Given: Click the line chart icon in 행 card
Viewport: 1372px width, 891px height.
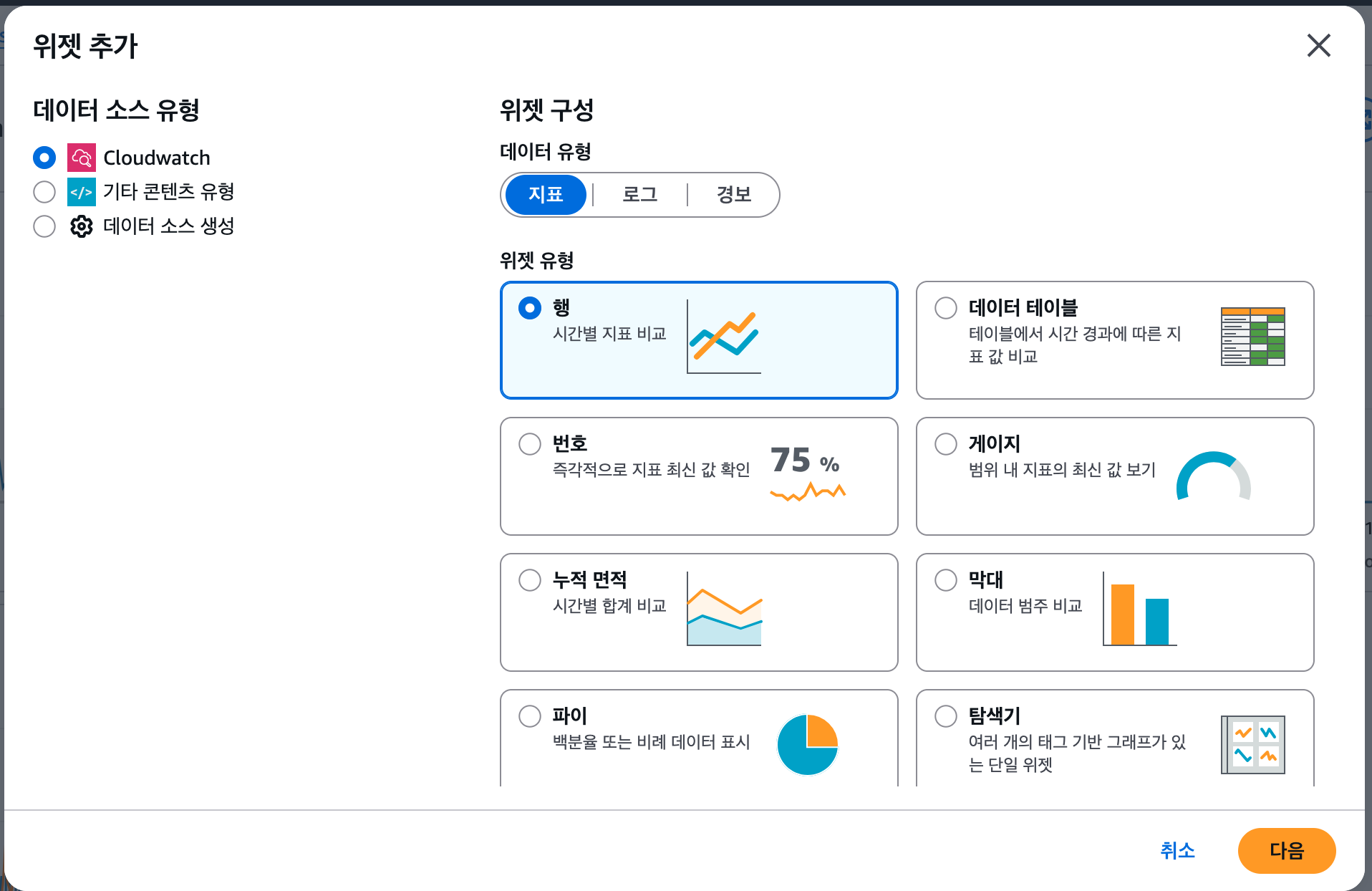Looking at the screenshot, I should pyautogui.click(x=724, y=337).
